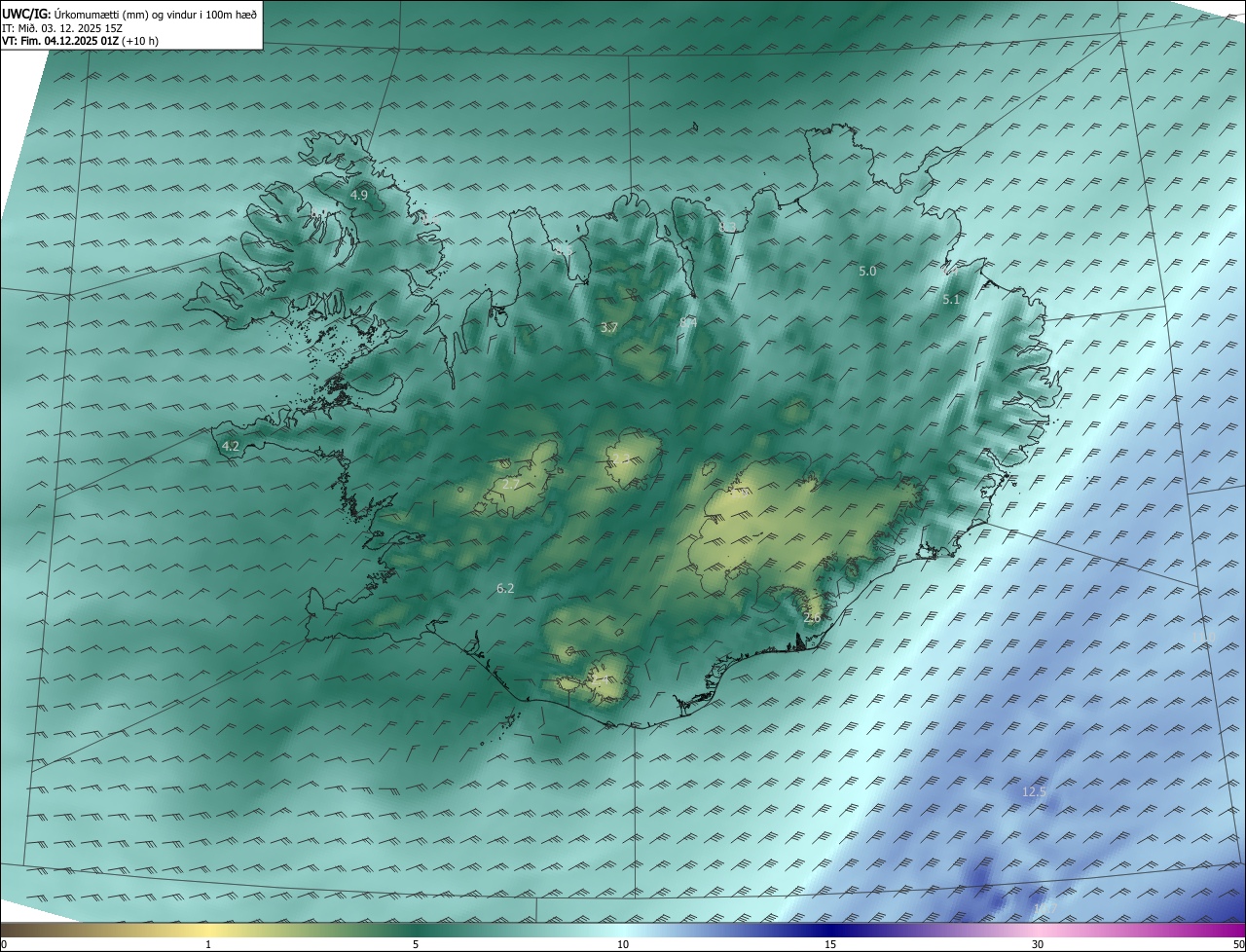Click the colorbar label 5
This screenshot has height=952, width=1246.
tap(416, 944)
